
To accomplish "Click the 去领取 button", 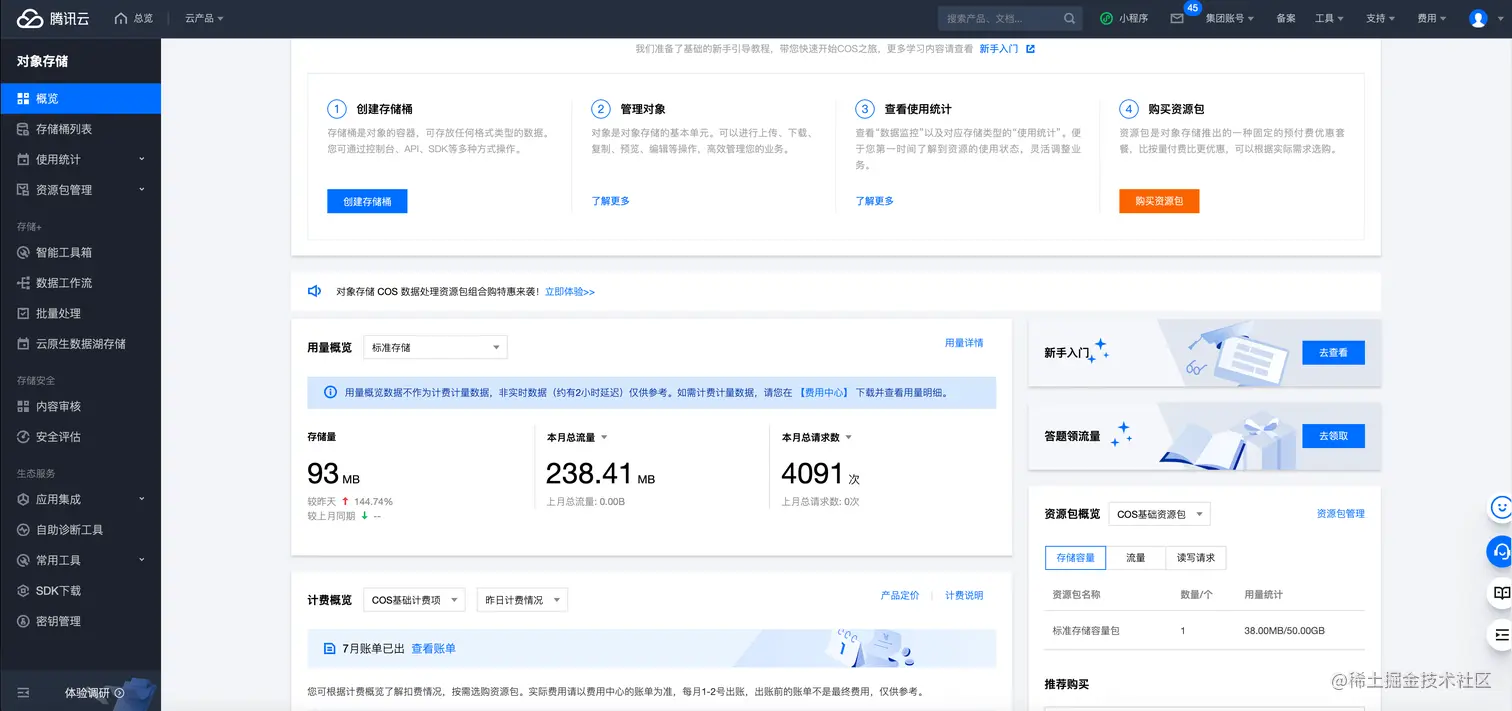I will [x=1333, y=436].
